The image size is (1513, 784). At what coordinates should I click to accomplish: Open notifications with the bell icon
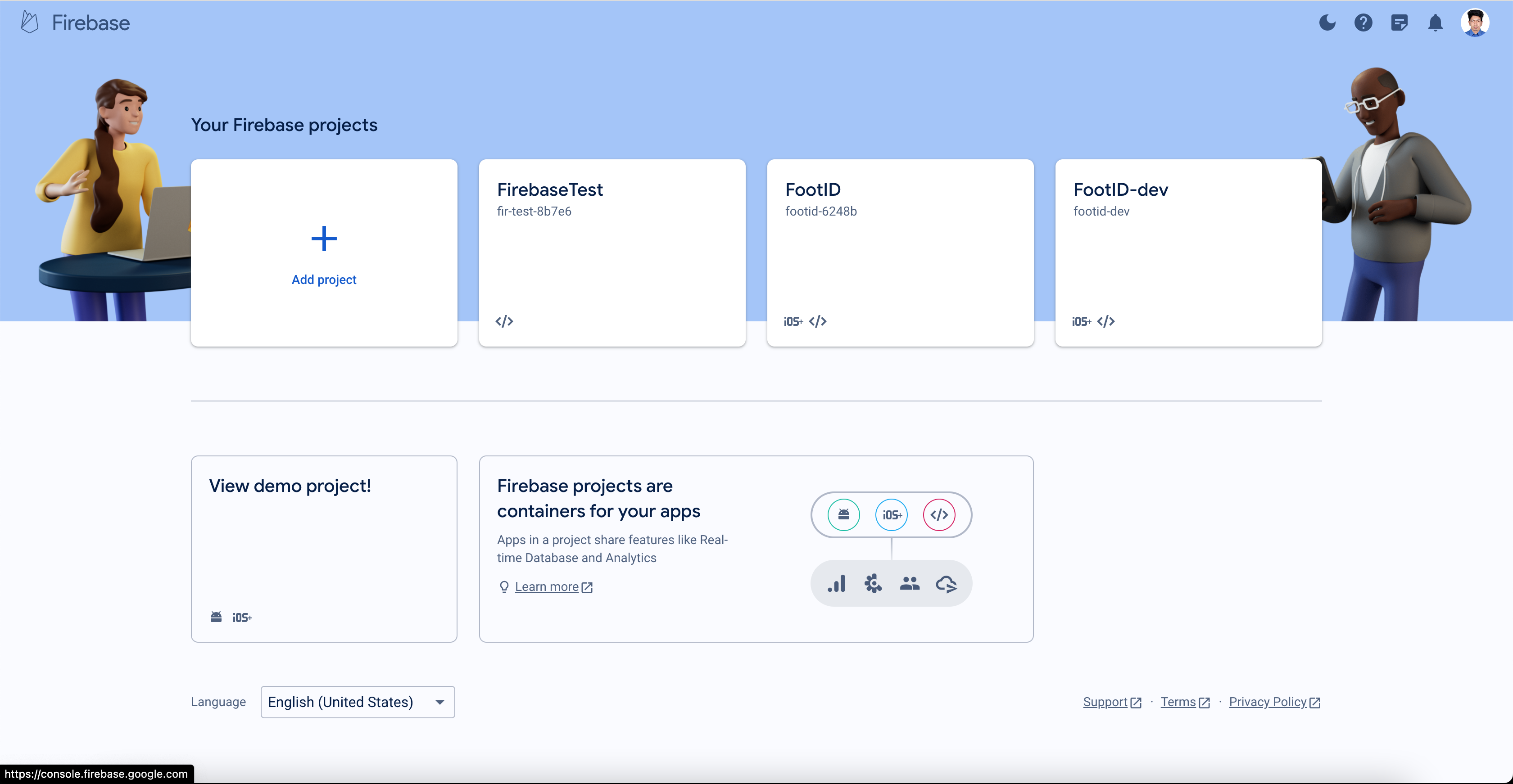[x=1436, y=23]
